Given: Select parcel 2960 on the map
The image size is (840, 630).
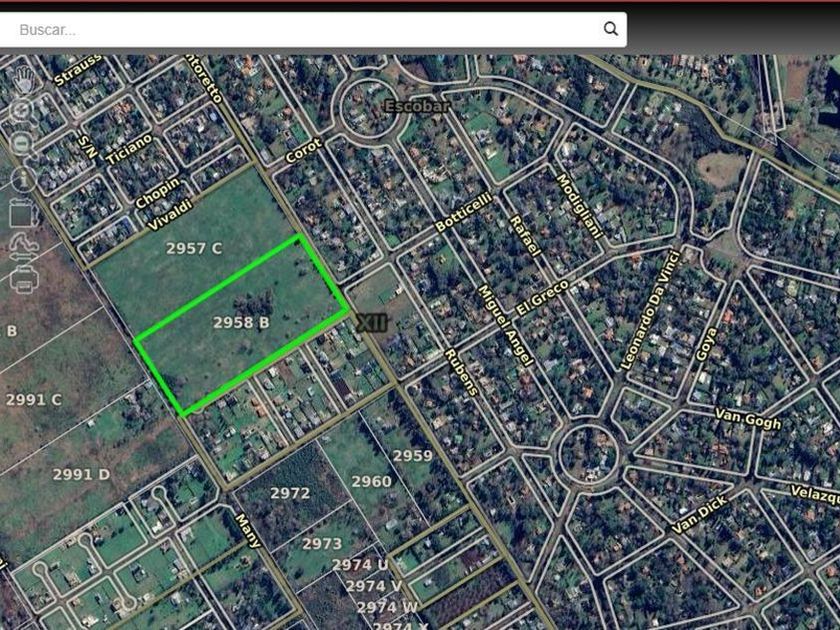Looking at the screenshot, I should point(371,482).
